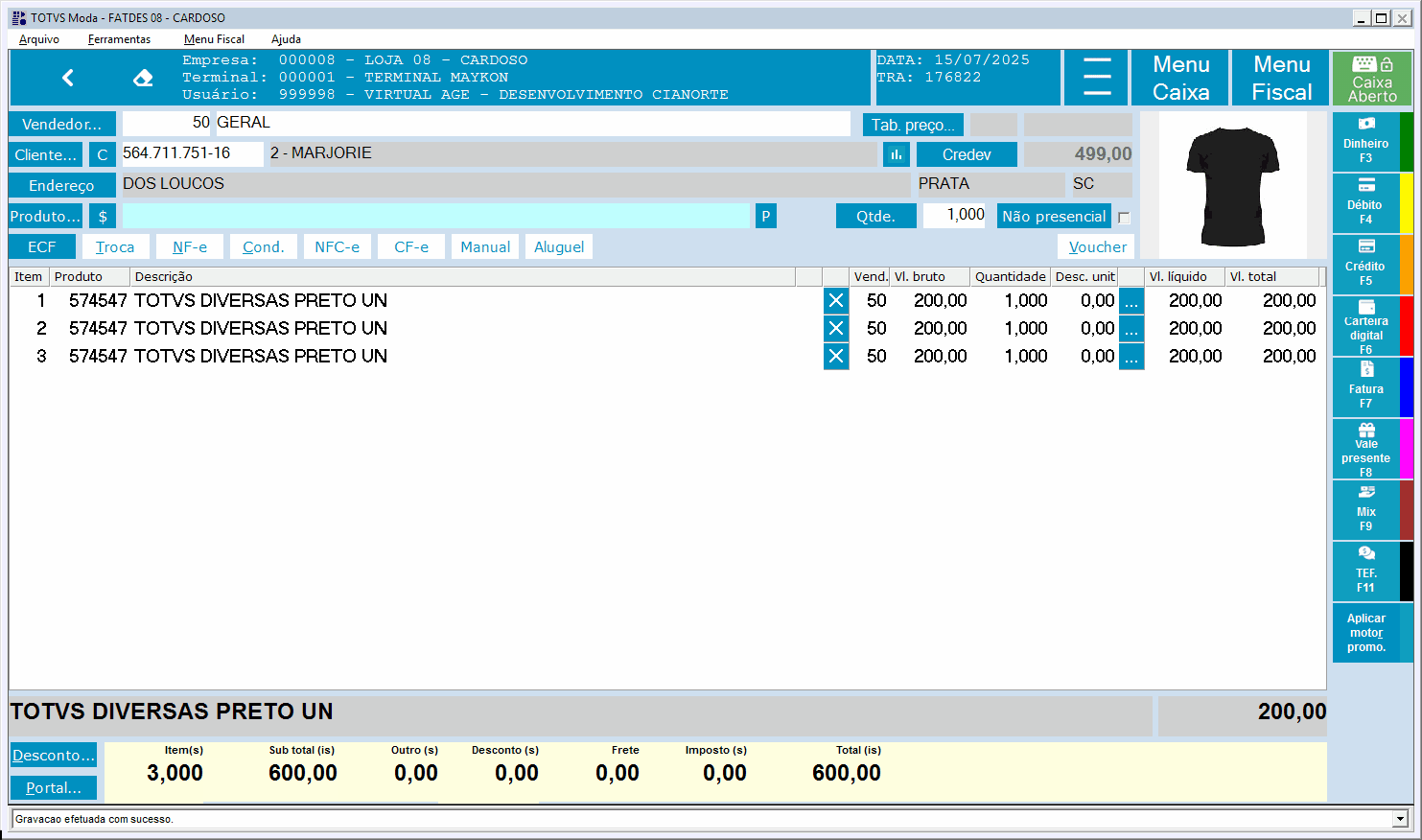Click the customer CPF field
This screenshot has width=1422, height=840.
click(x=193, y=153)
